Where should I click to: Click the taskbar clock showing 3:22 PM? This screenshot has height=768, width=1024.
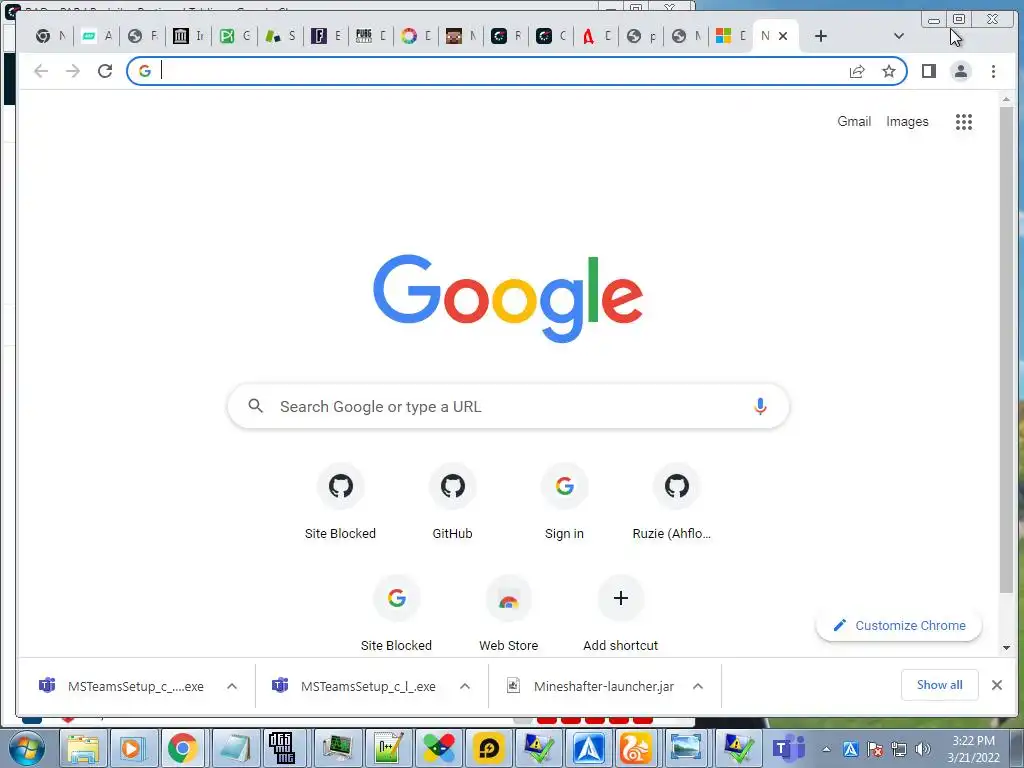tap(974, 749)
